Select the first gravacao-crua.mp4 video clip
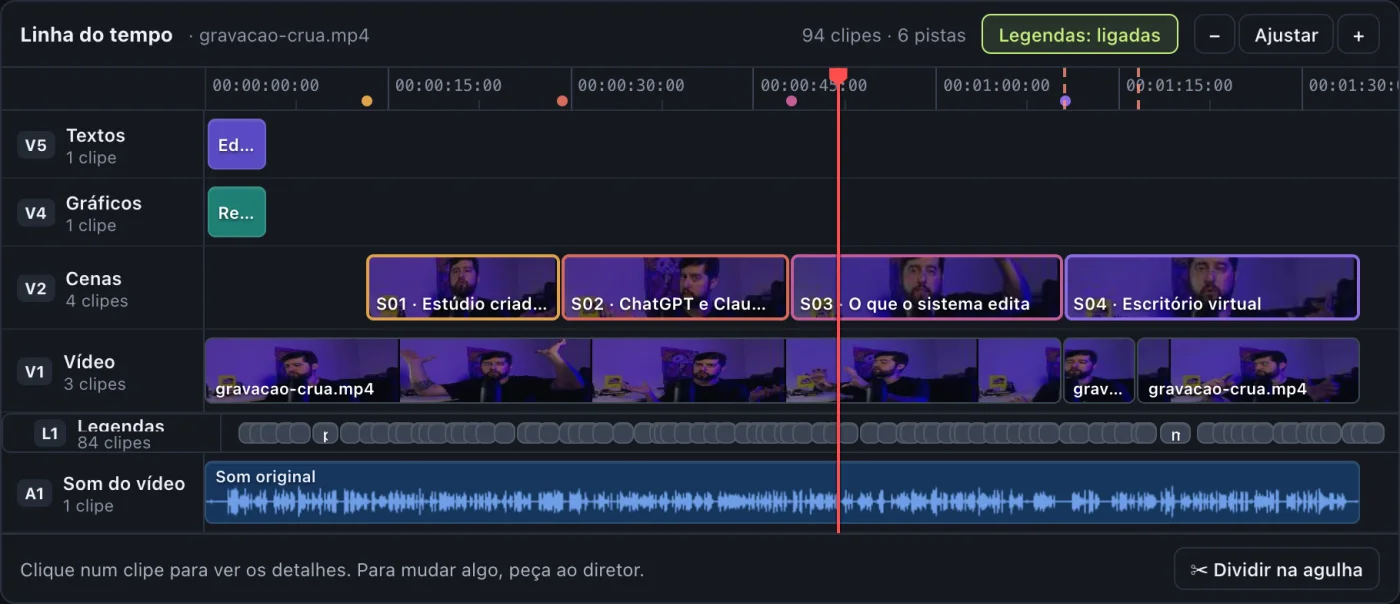 (632, 370)
